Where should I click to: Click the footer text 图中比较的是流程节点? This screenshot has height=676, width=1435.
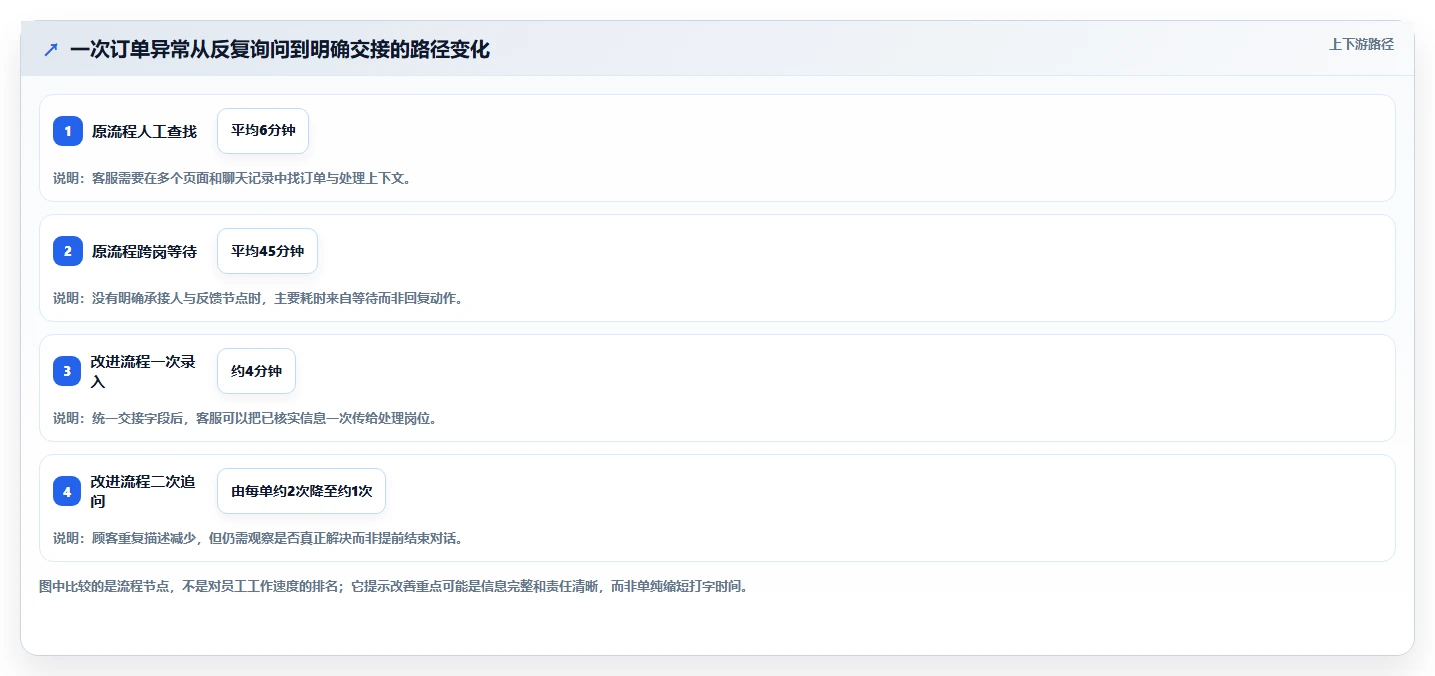(393, 586)
